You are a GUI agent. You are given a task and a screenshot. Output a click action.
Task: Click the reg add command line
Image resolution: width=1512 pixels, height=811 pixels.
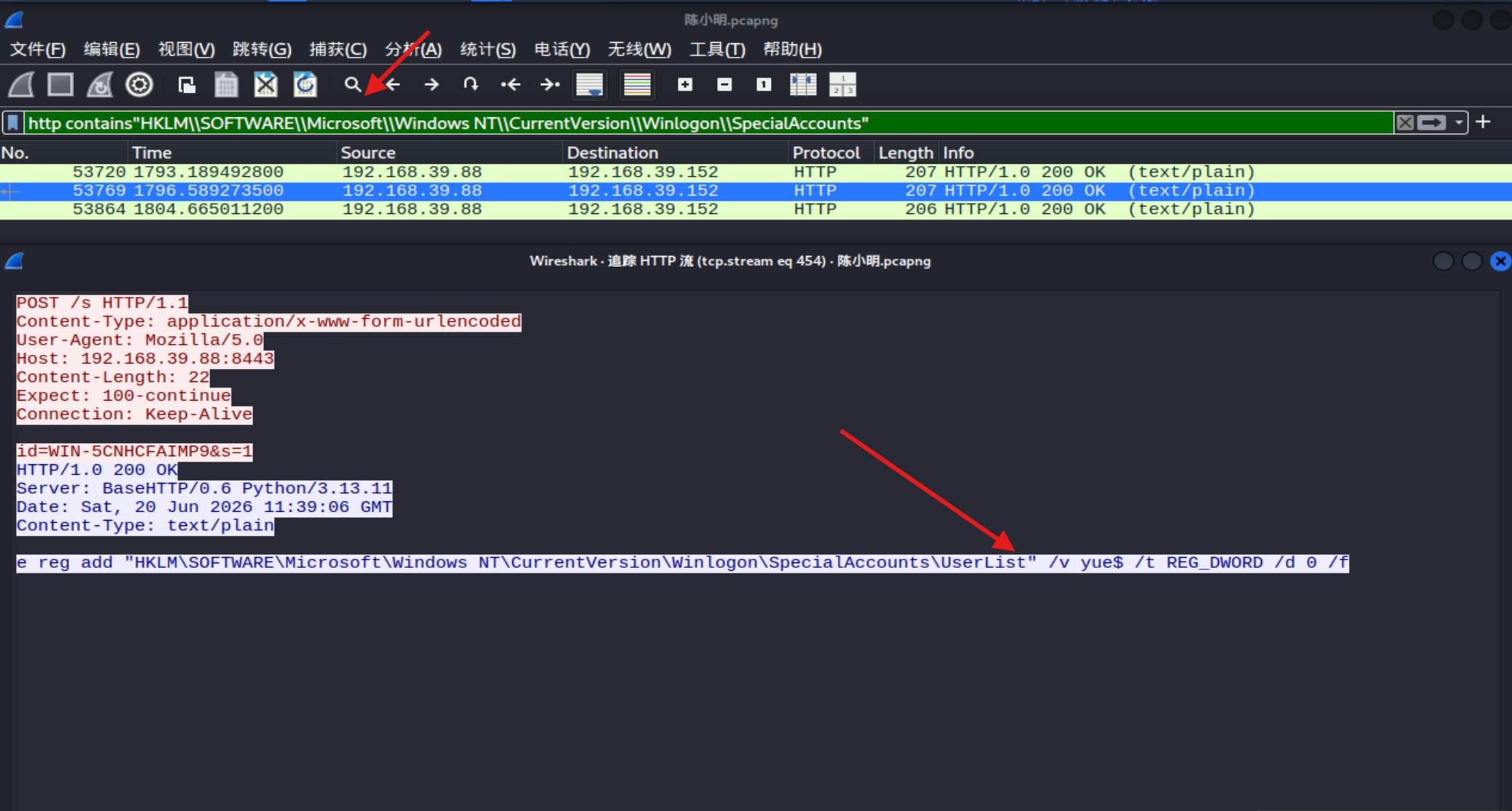(682, 563)
